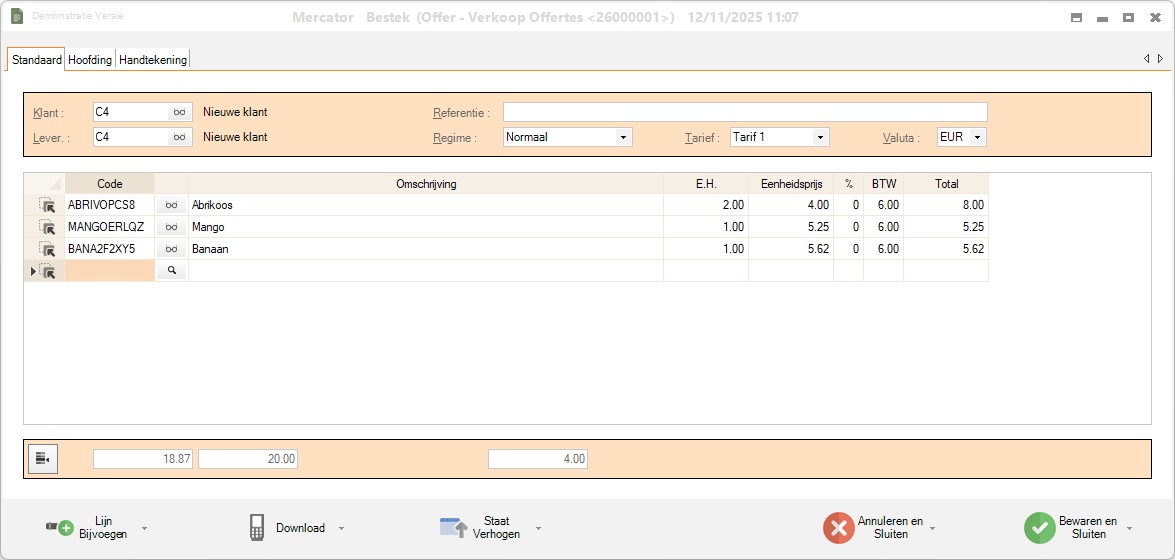Click the Download button

[288, 528]
